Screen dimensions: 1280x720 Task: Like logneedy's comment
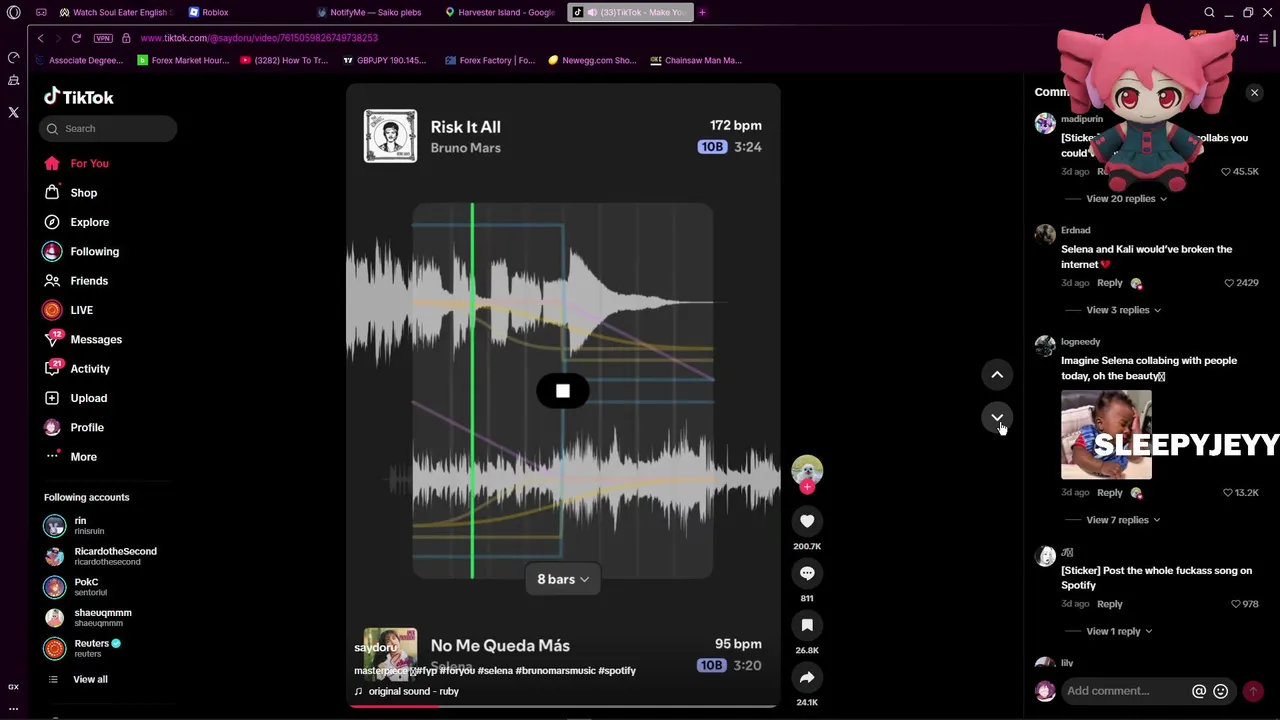point(1229,493)
